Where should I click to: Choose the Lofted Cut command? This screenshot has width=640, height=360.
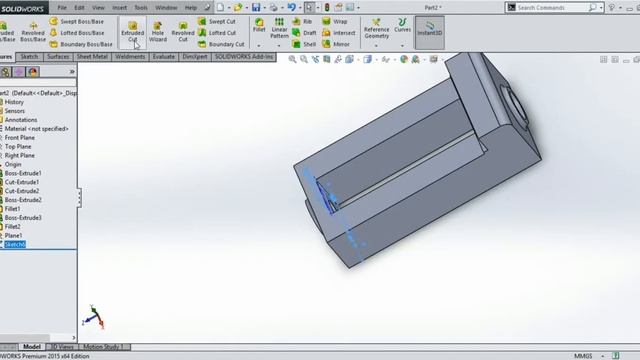(x=217, y=33)
